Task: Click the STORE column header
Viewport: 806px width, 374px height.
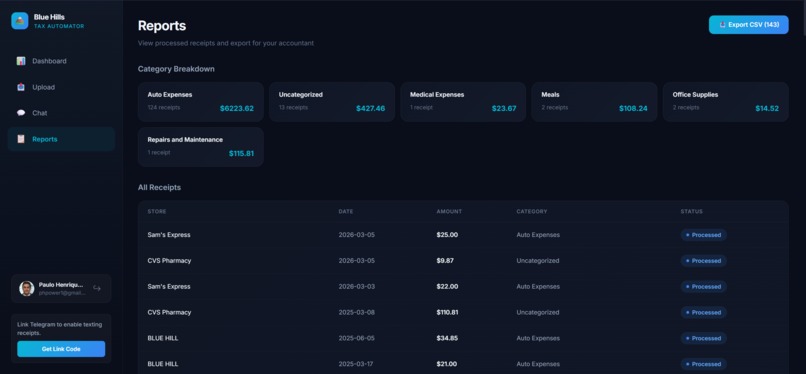Action: 157,212
